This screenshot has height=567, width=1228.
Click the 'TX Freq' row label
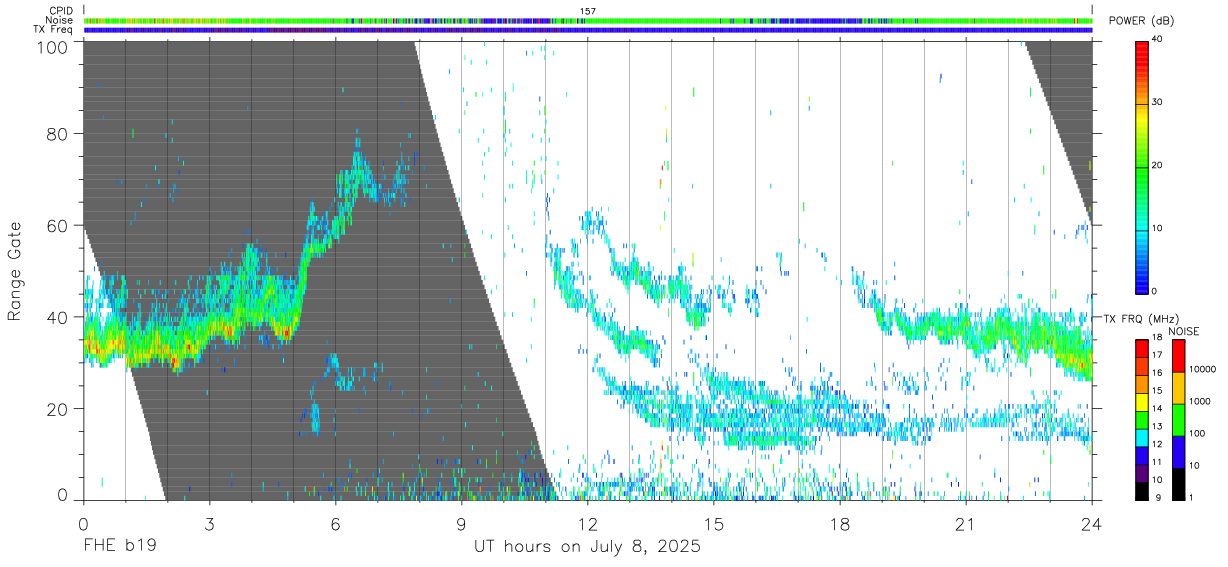coord(54,29)
